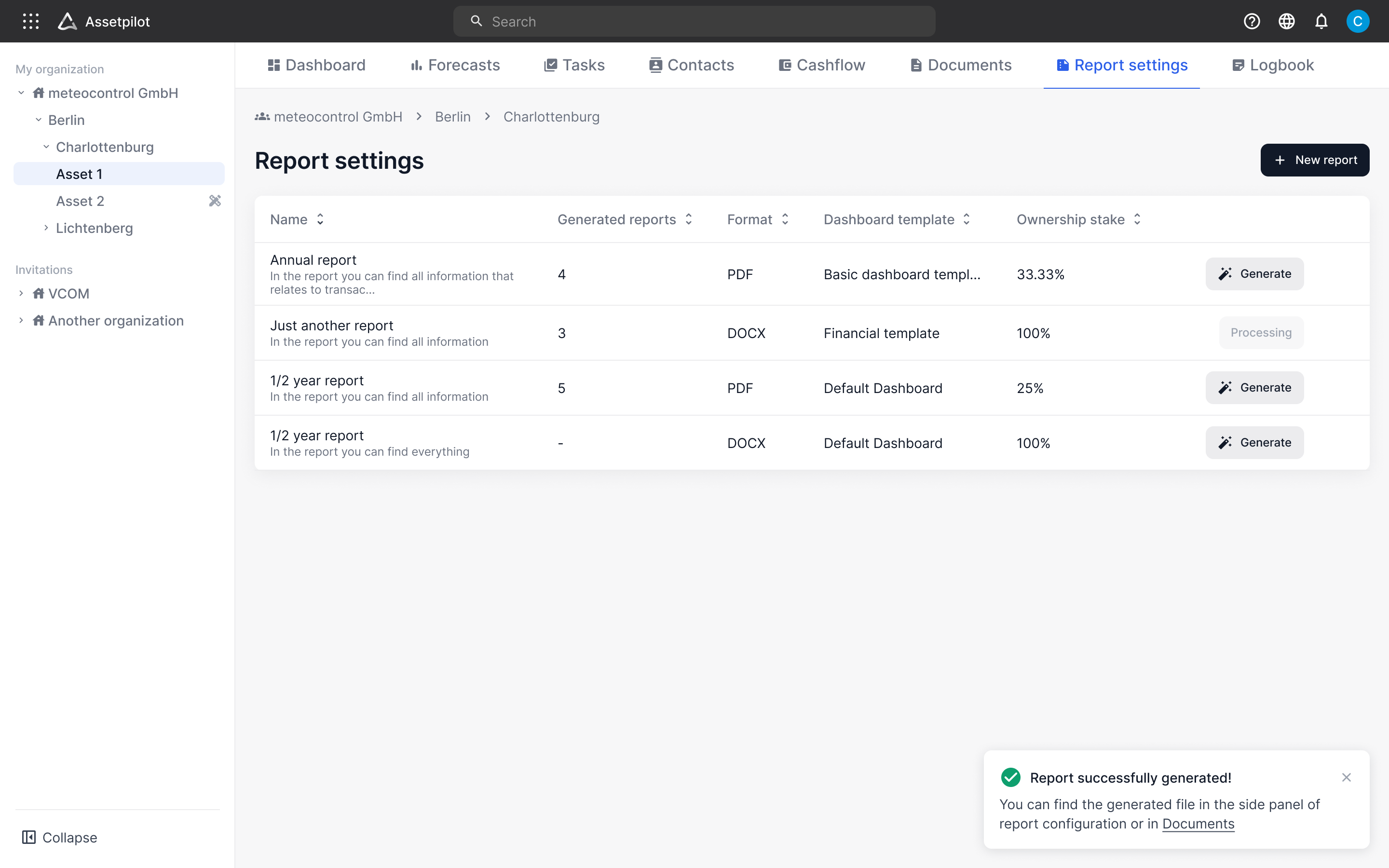Screen dimensions: 1389x868
Task: Sort the table by Name column
Action: click(x=320, y=219)
